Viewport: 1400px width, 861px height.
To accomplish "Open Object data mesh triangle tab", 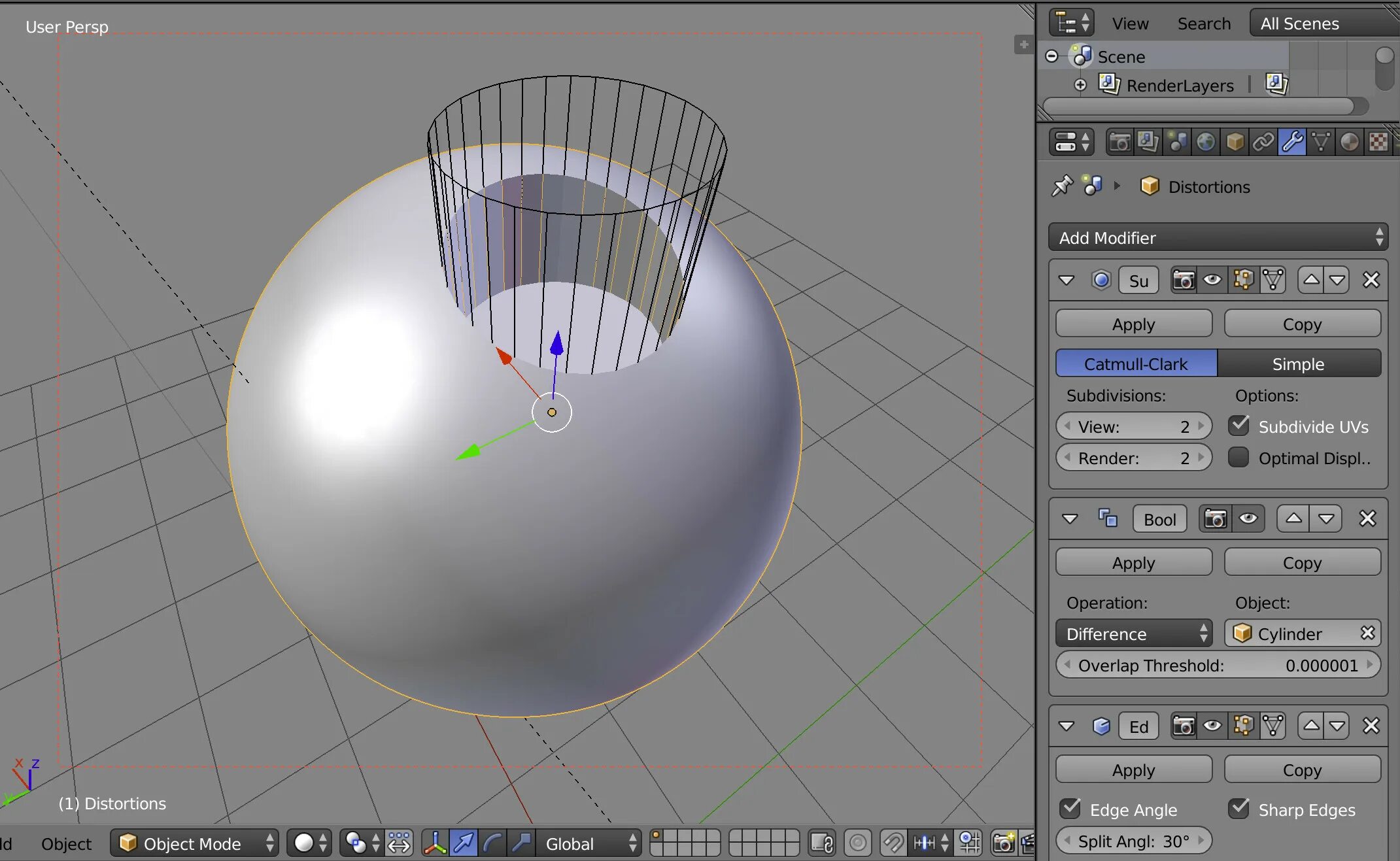I will point(1321,142).
